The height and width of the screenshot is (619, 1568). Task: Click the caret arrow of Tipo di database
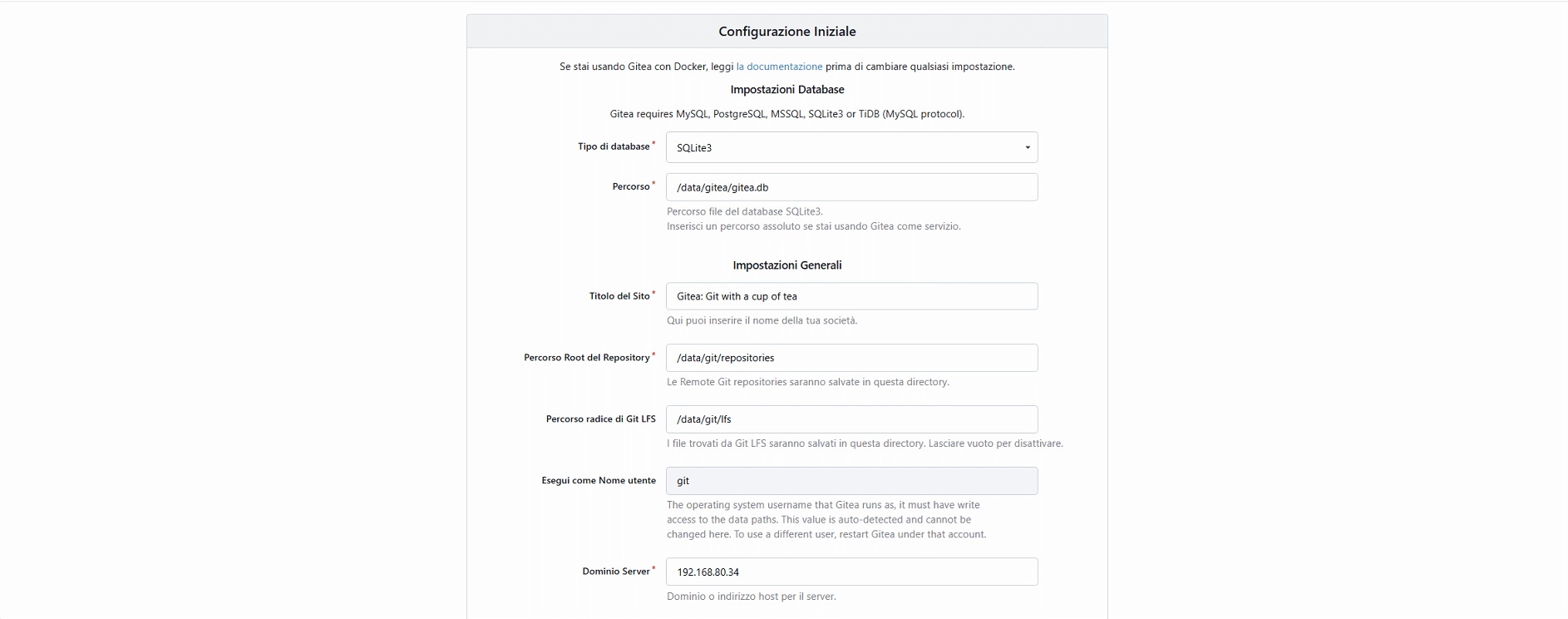pyautogui.click(x=1028, y=147)
